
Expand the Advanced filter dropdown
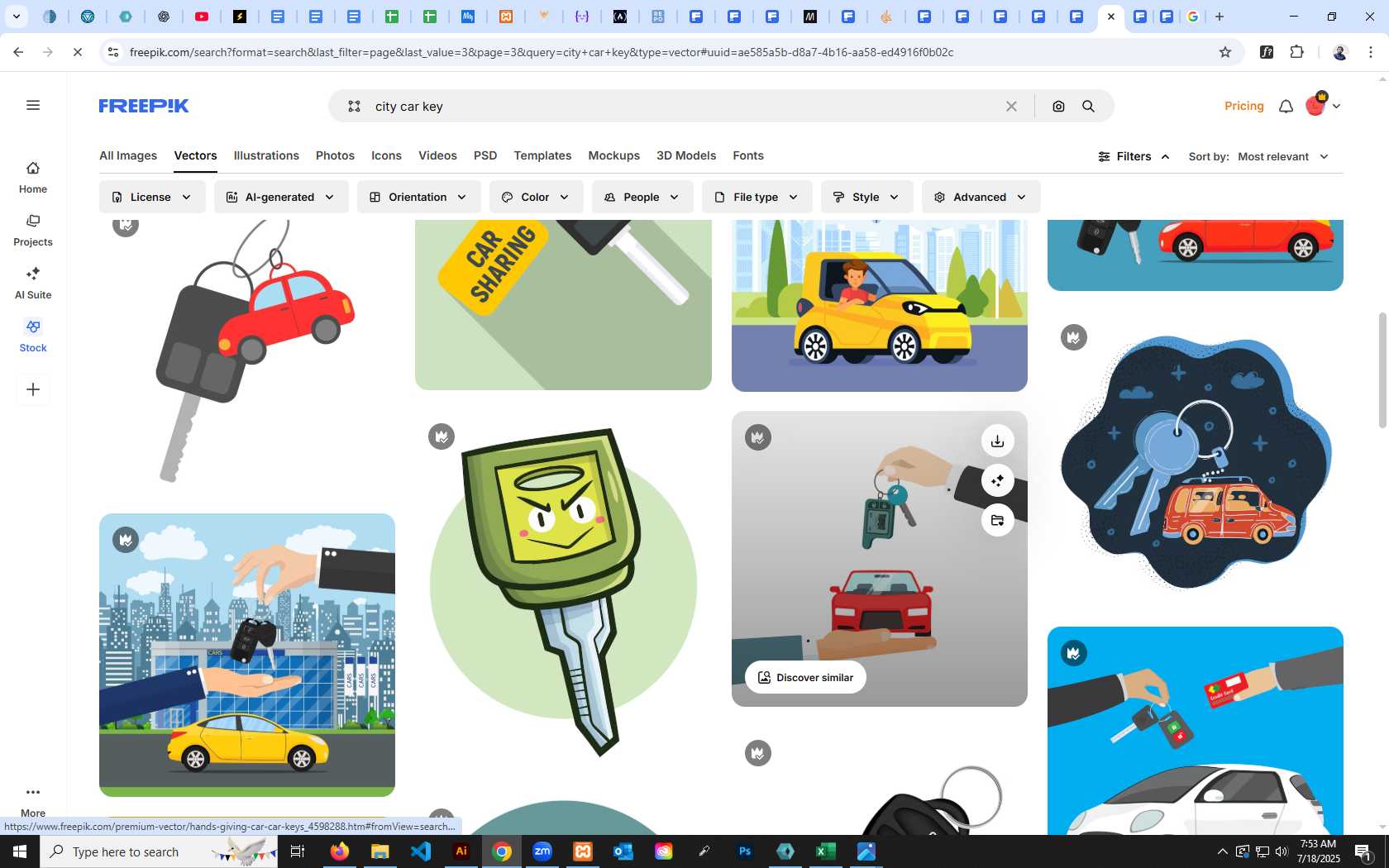981,197
